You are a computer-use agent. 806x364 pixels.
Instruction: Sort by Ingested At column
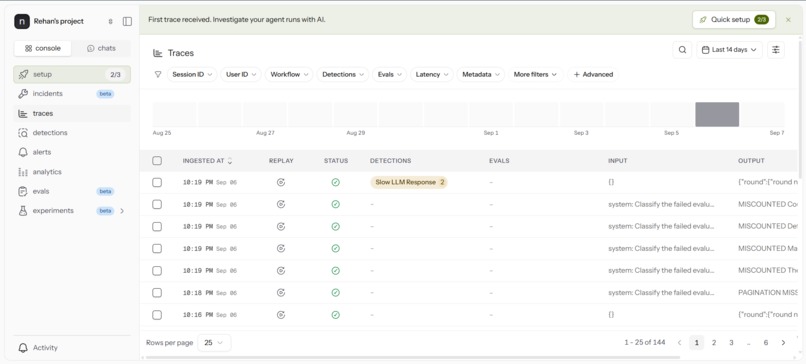tap(207, 161)
